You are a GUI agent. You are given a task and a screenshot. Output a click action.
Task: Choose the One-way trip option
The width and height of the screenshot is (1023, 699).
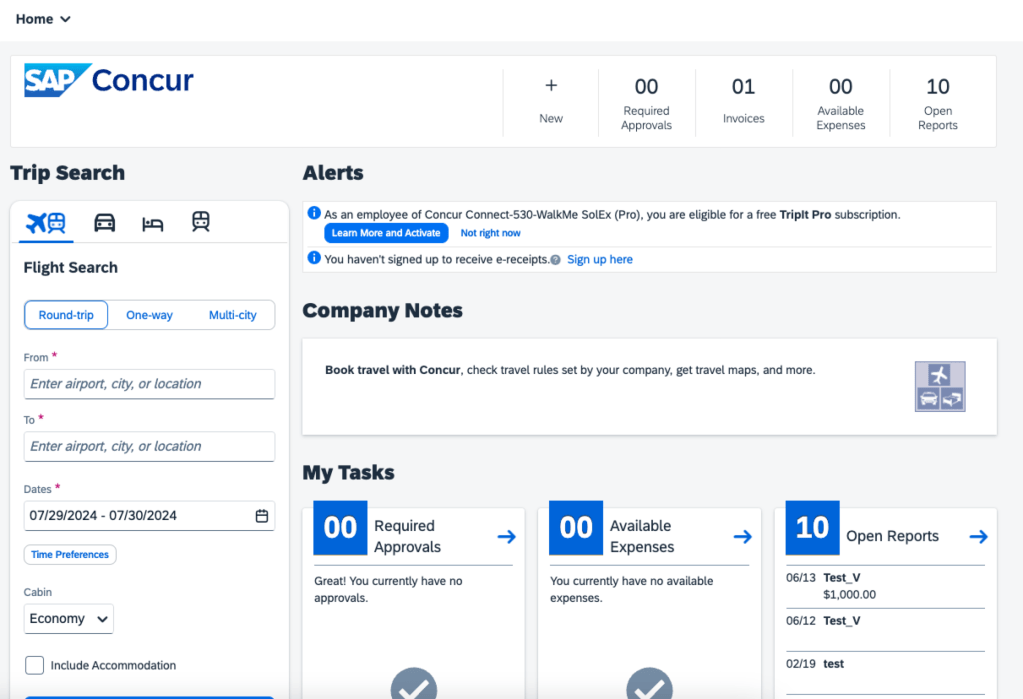point(149,315)
